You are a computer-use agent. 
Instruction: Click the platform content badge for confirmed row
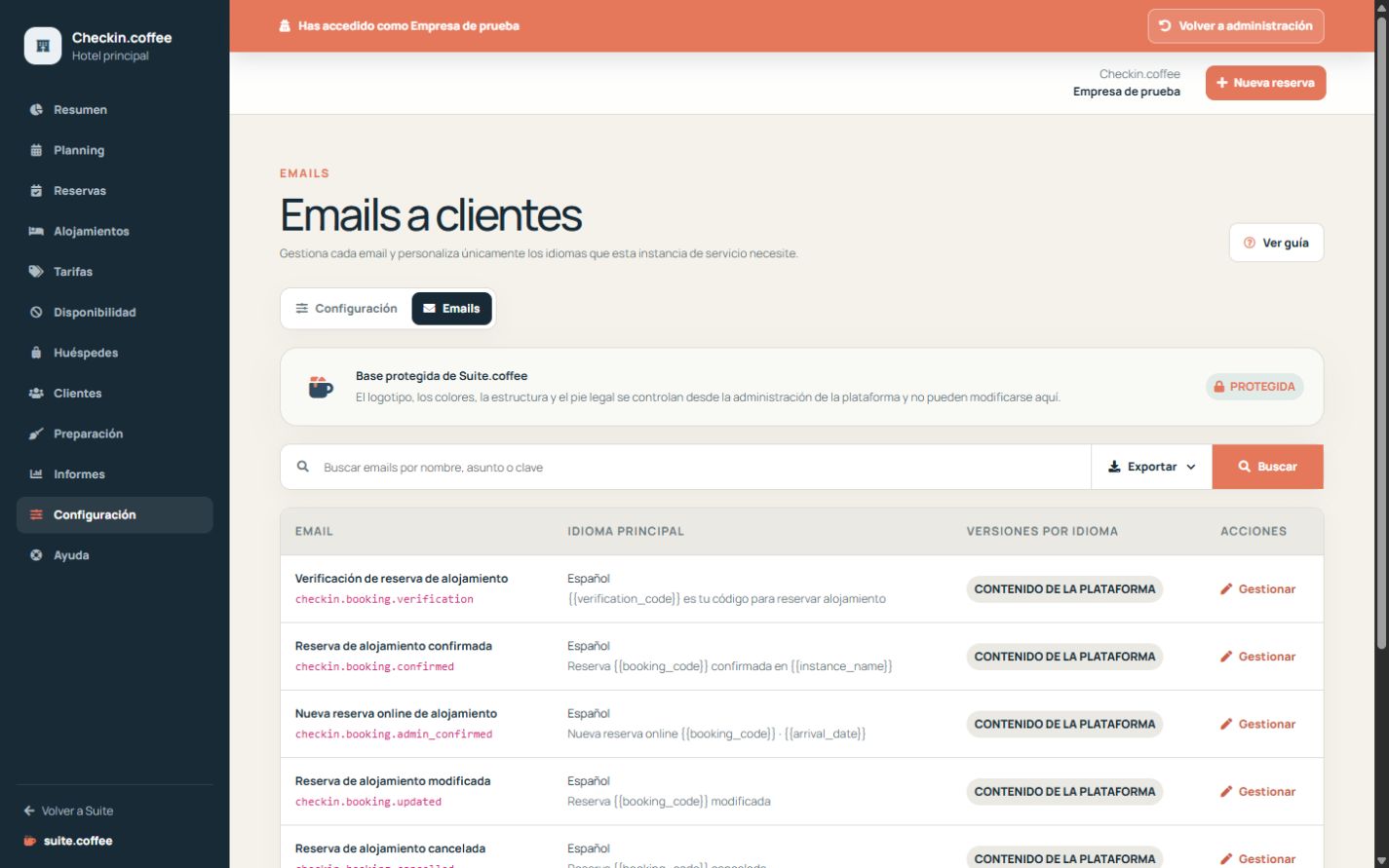coord(1064,657)
